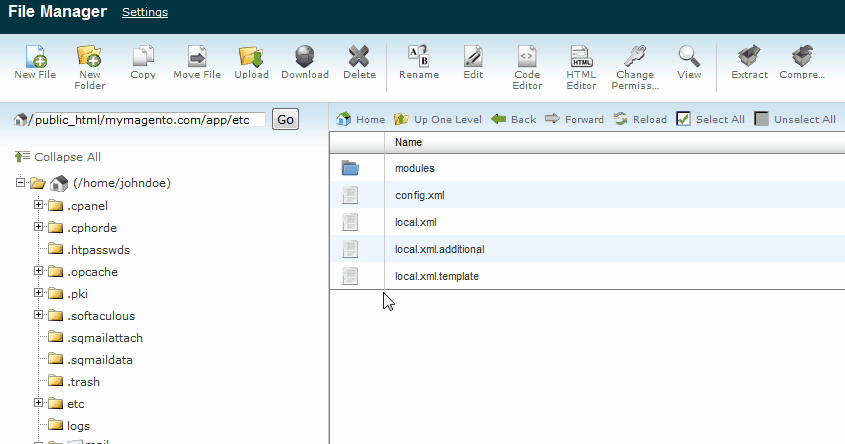Select the modules folder name

tap(414, 168)
